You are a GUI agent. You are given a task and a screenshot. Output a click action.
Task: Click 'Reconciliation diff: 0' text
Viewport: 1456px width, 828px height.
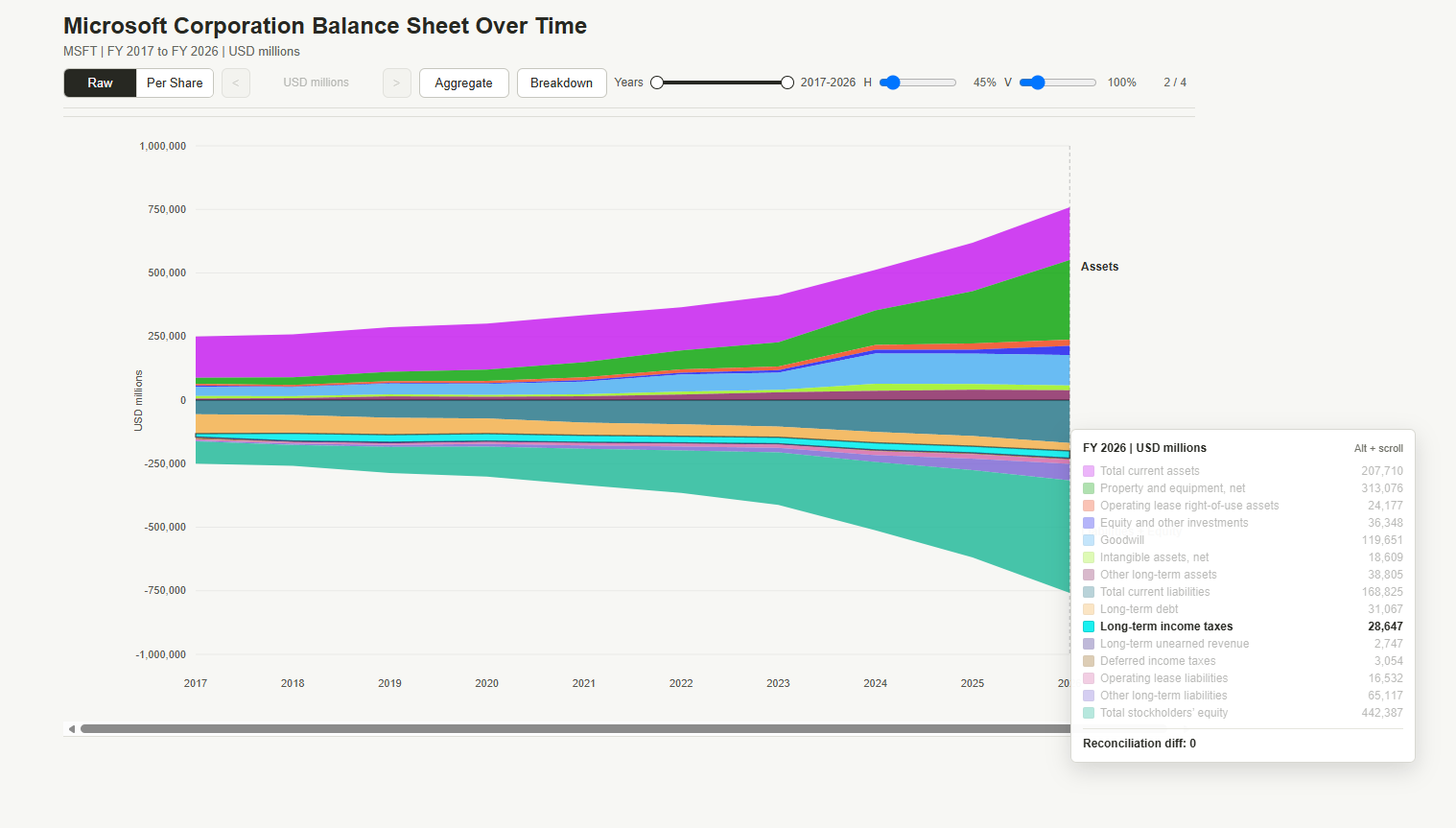pos(1139,744)
